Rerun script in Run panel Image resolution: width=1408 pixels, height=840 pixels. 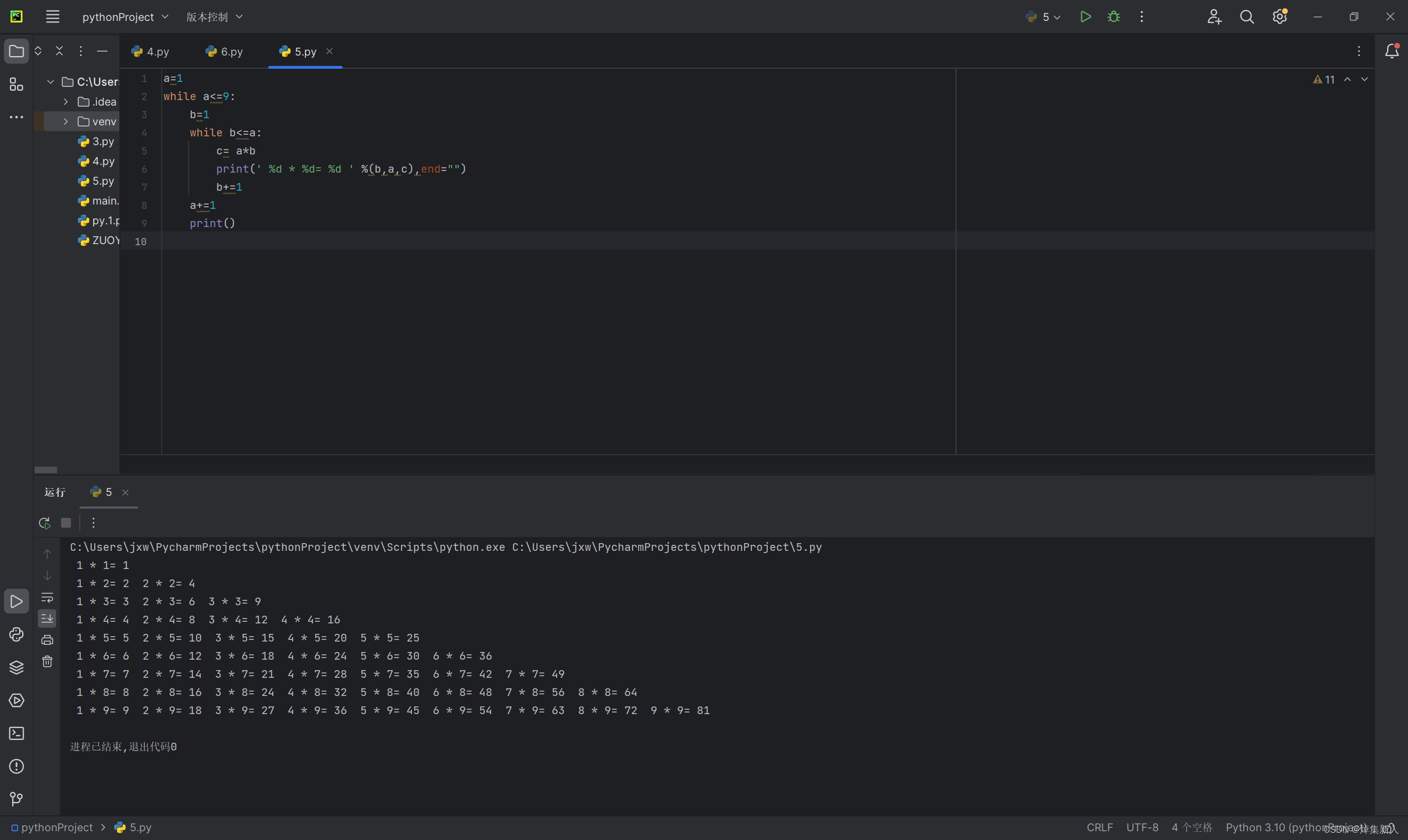click(45, 522)
